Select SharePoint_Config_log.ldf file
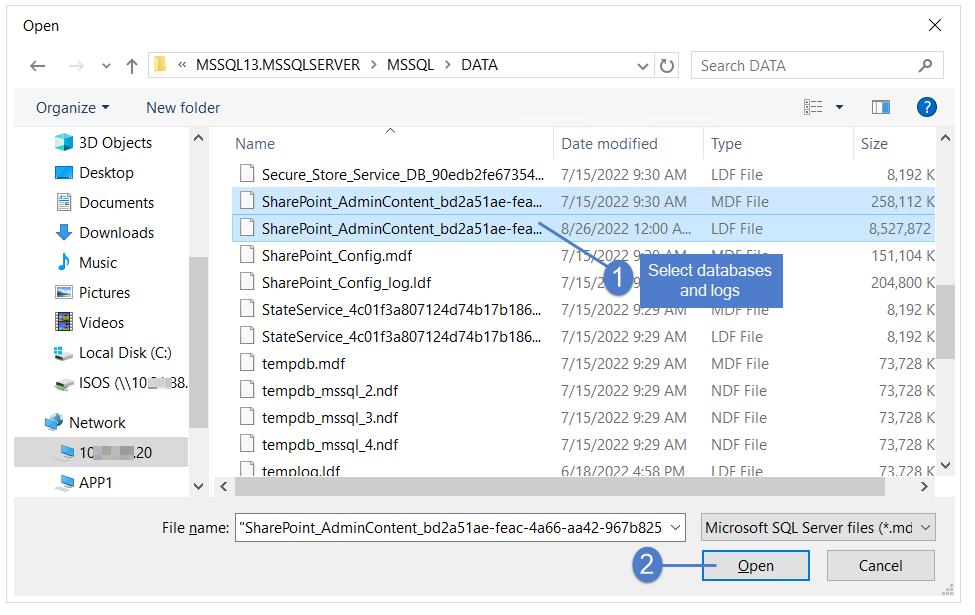 (584, 282)
